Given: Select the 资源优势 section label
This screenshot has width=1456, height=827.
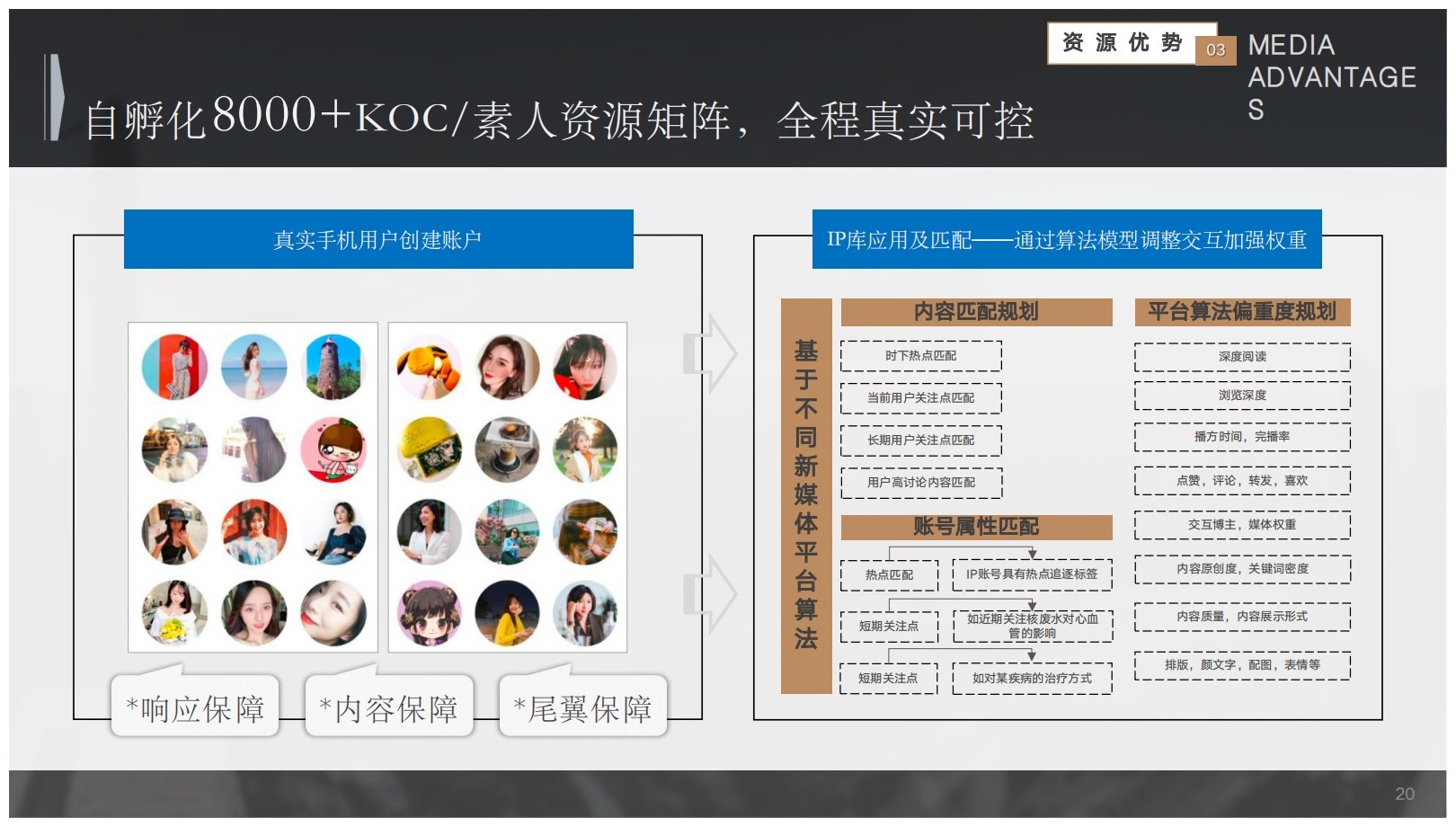Looking at the screenshot, I should 1122,43.
